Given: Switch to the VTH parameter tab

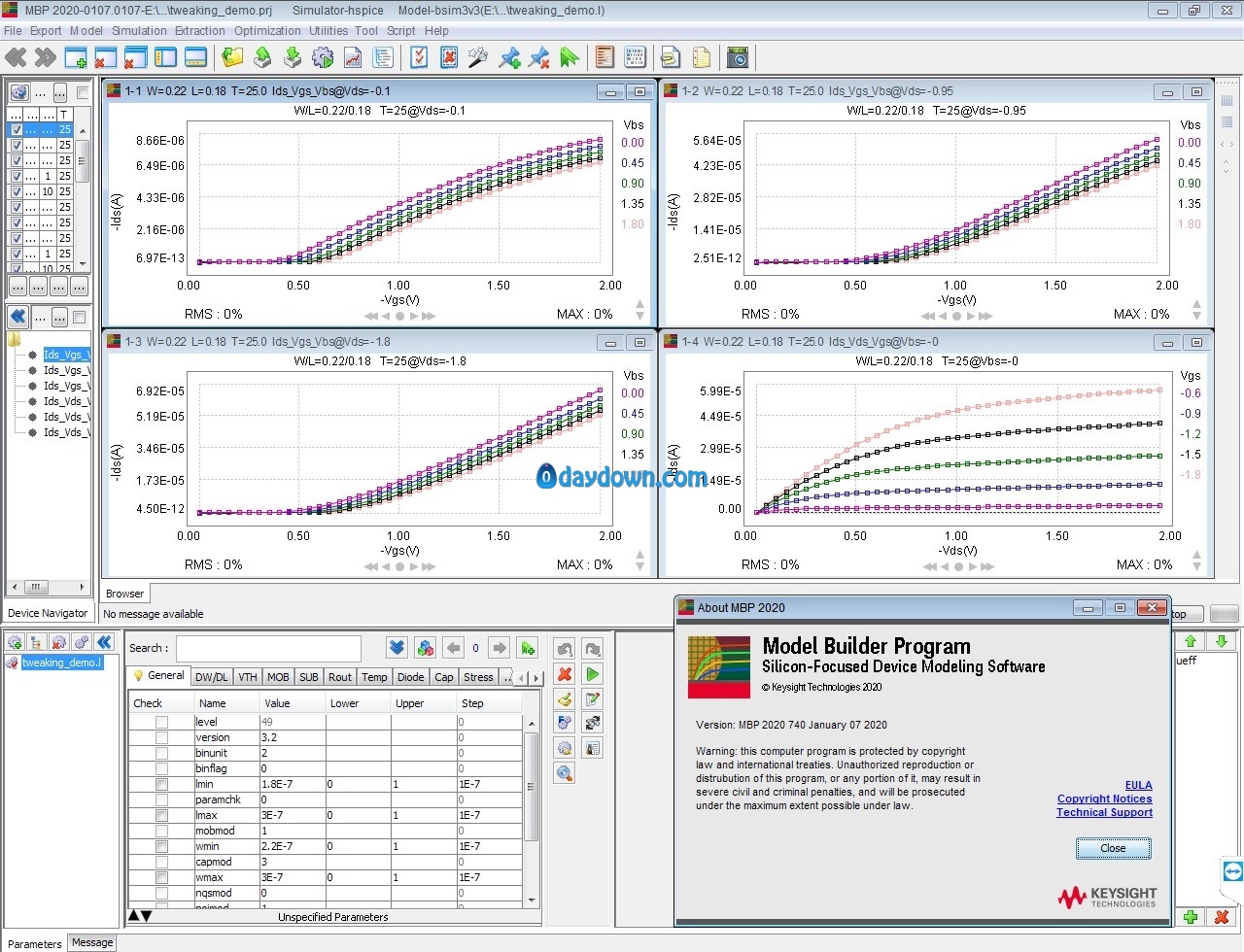Looking at the screenshot, I should pyautogui.click(x=248, y=677).
